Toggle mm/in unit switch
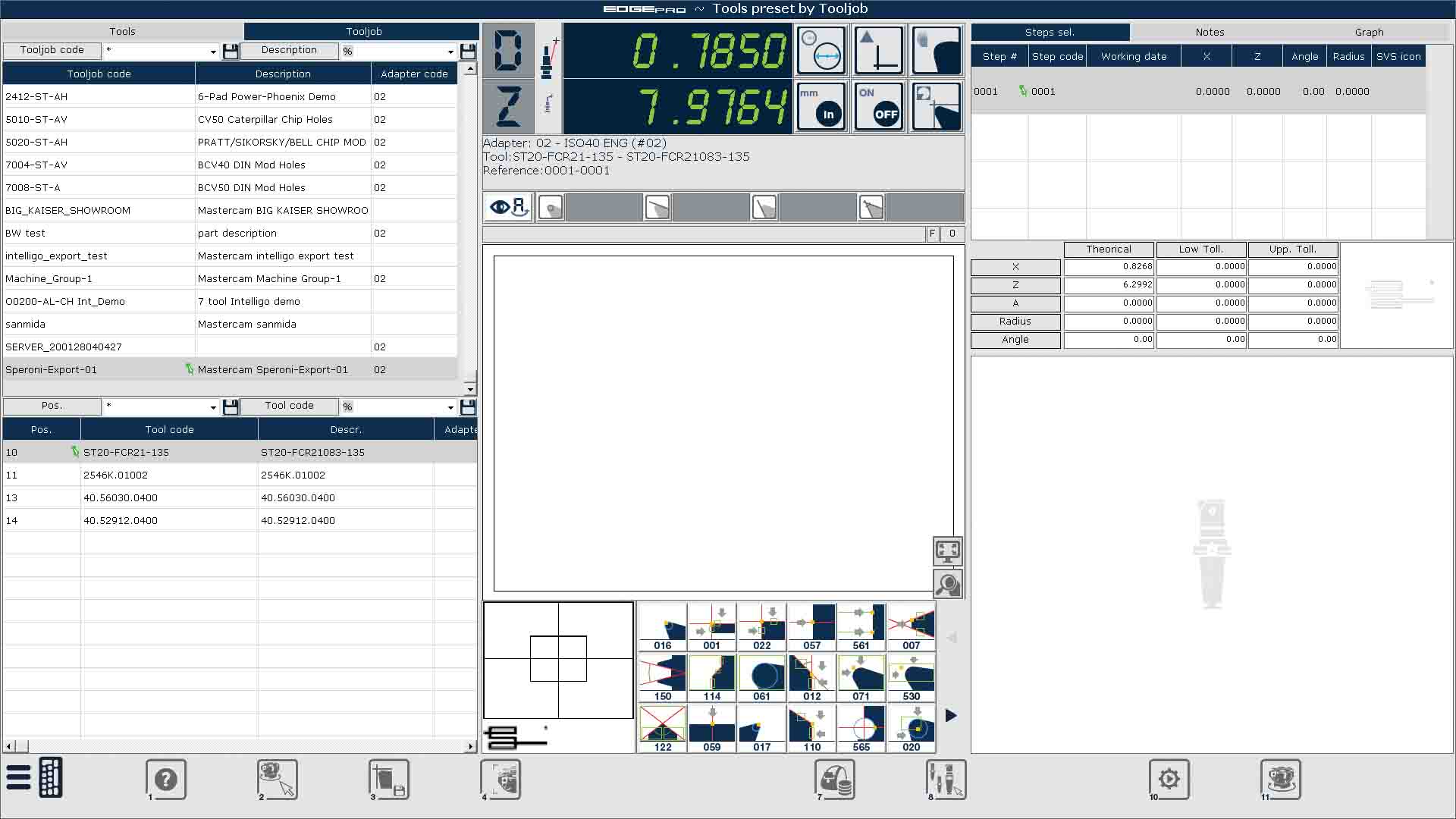Image resolution: width=1456 pixels, height=819 pixels. click(x=821, y=106)
